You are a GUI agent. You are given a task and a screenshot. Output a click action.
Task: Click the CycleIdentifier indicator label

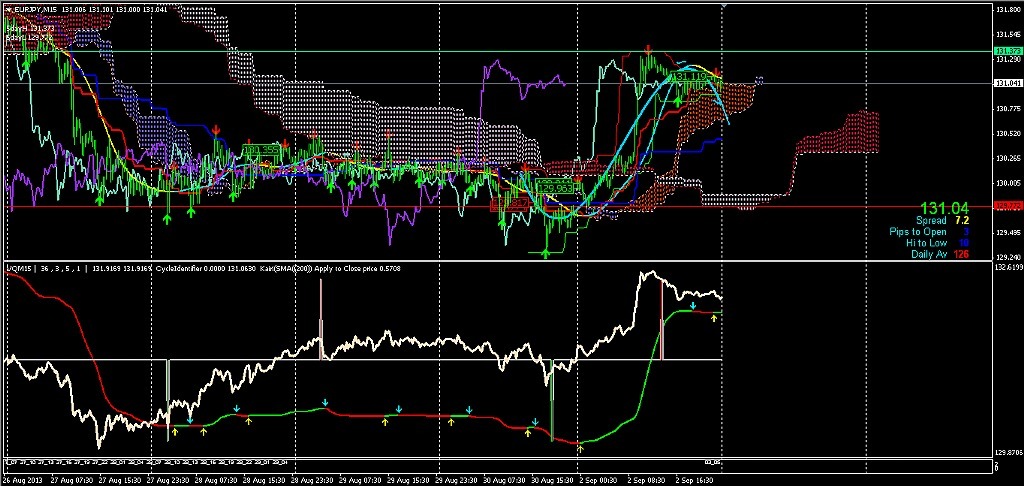[x=181, y=268]
